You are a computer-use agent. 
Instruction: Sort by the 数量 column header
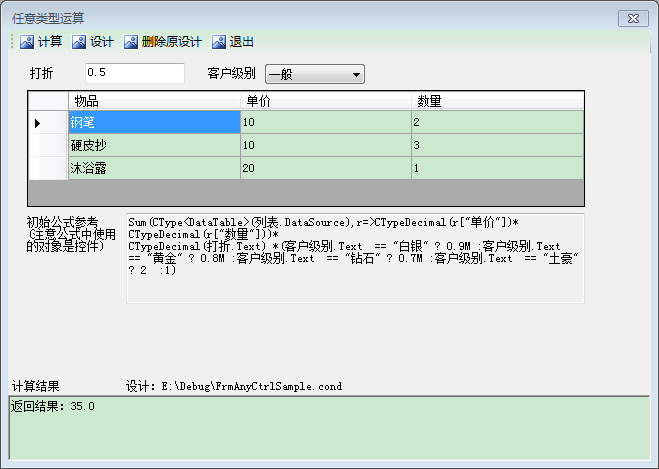coord(496,101)
